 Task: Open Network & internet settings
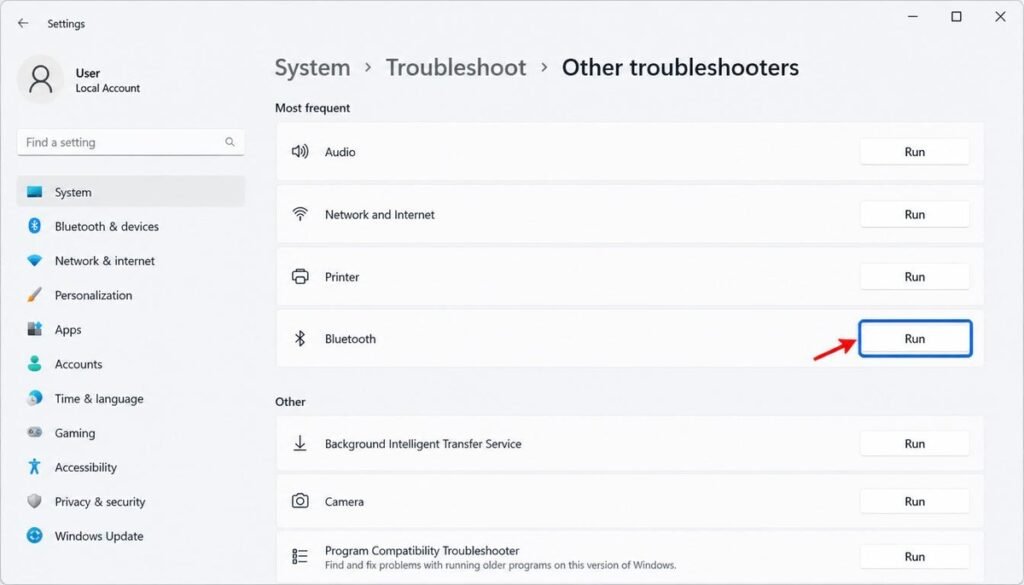click(131, 261)
